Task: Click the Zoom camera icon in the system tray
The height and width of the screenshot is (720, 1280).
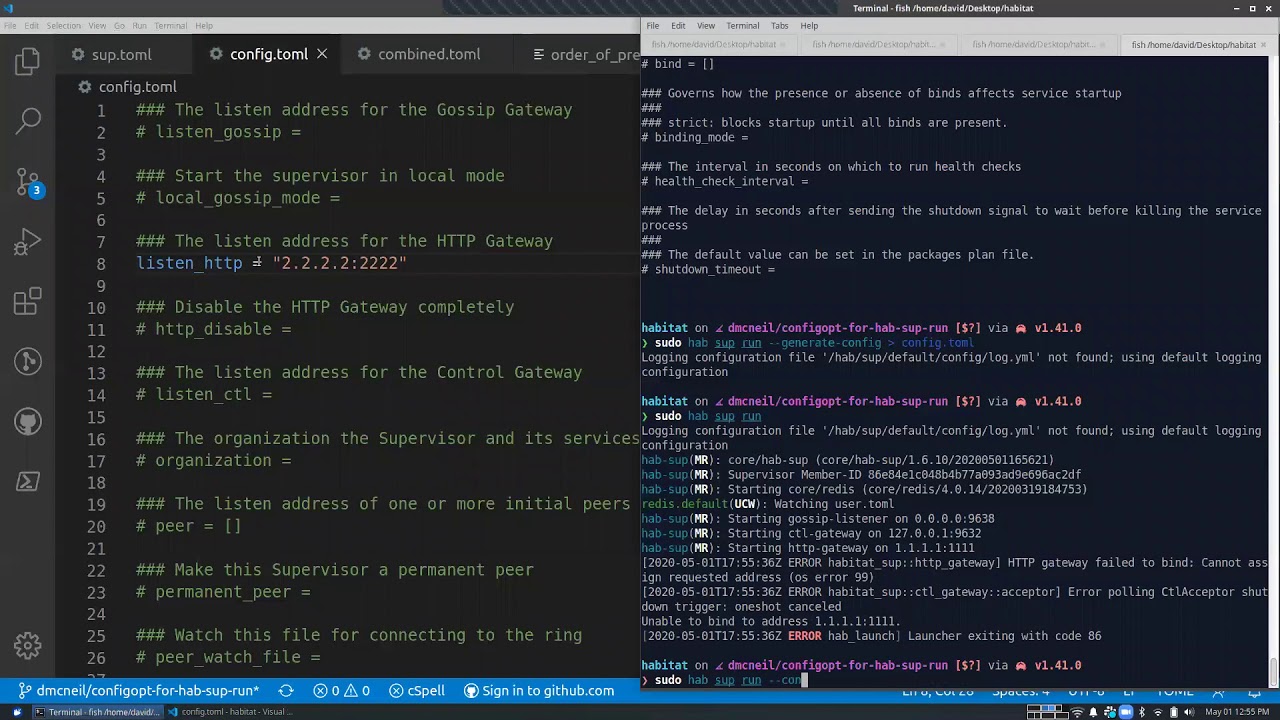Action: coord(1126,712)
